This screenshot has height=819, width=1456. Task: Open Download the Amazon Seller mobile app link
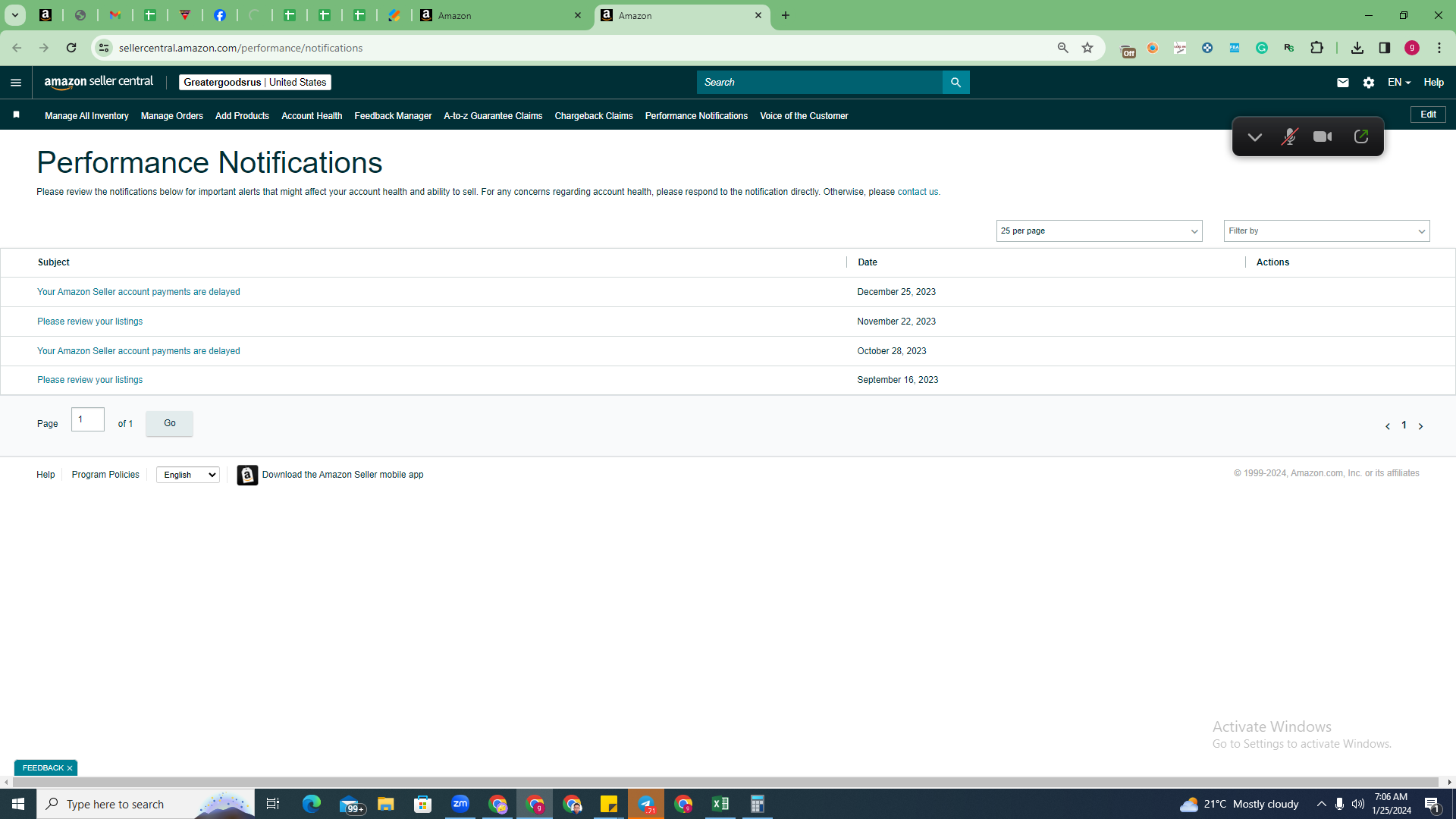click(343, 475)
